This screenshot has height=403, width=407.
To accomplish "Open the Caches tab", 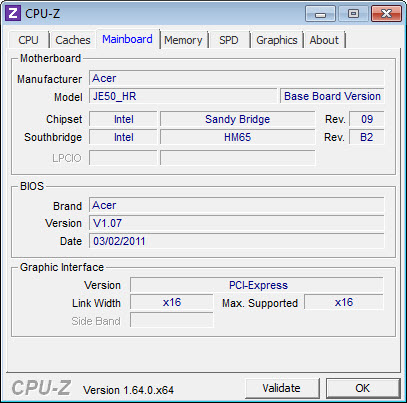I will [73, 40].
